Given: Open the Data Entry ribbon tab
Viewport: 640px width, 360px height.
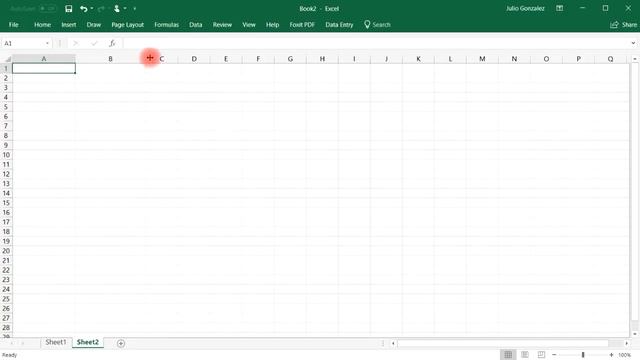Looking at the screenshot, I should click(x=339, y=24).
